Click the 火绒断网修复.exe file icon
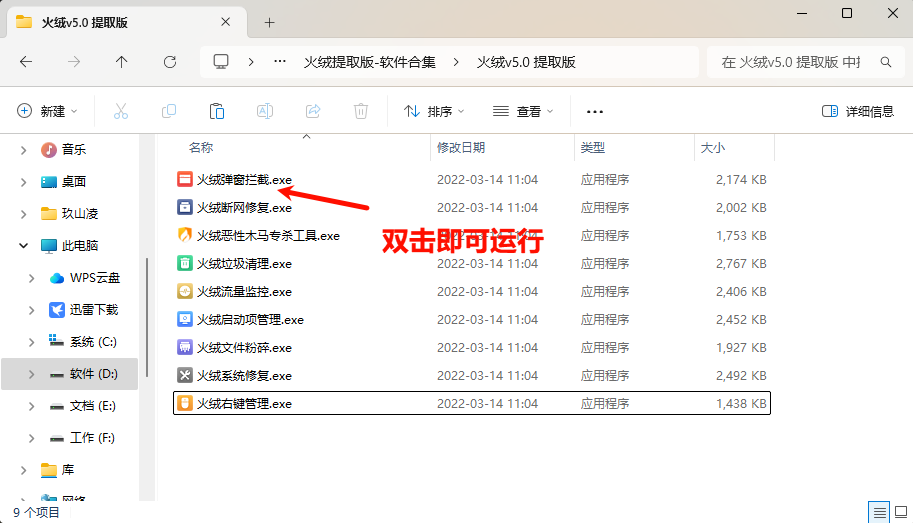The width and height of the screenshot is (913, 523). click(185, 207)
